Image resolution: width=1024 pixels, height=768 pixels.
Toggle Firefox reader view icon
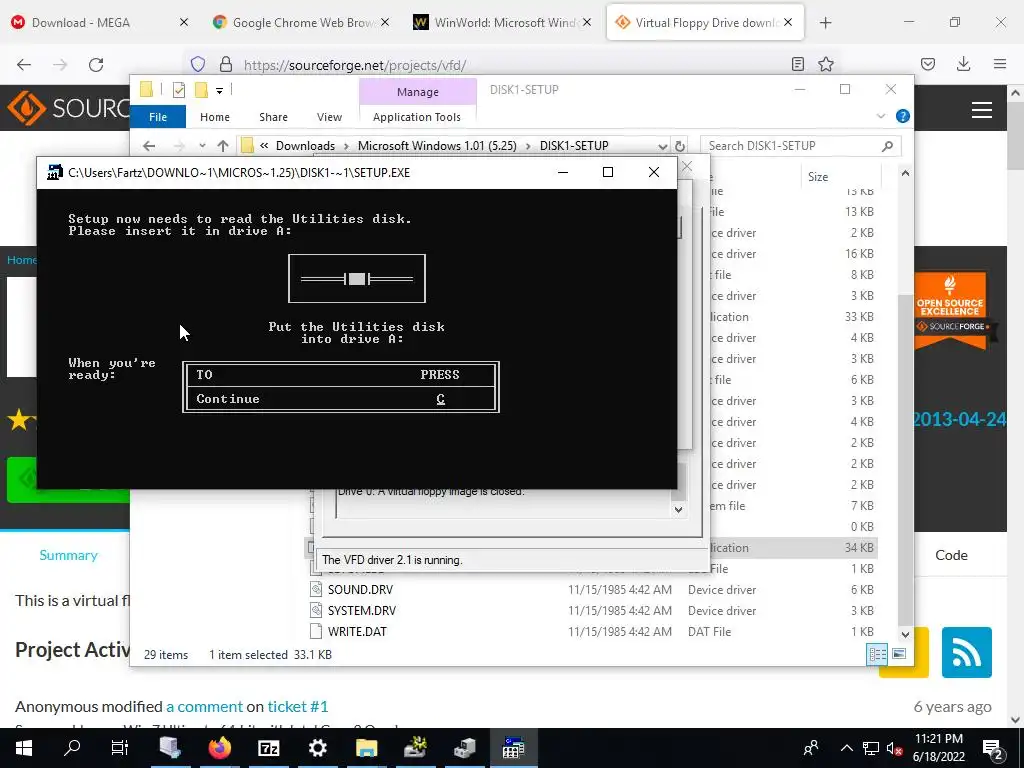coord(797,64)
